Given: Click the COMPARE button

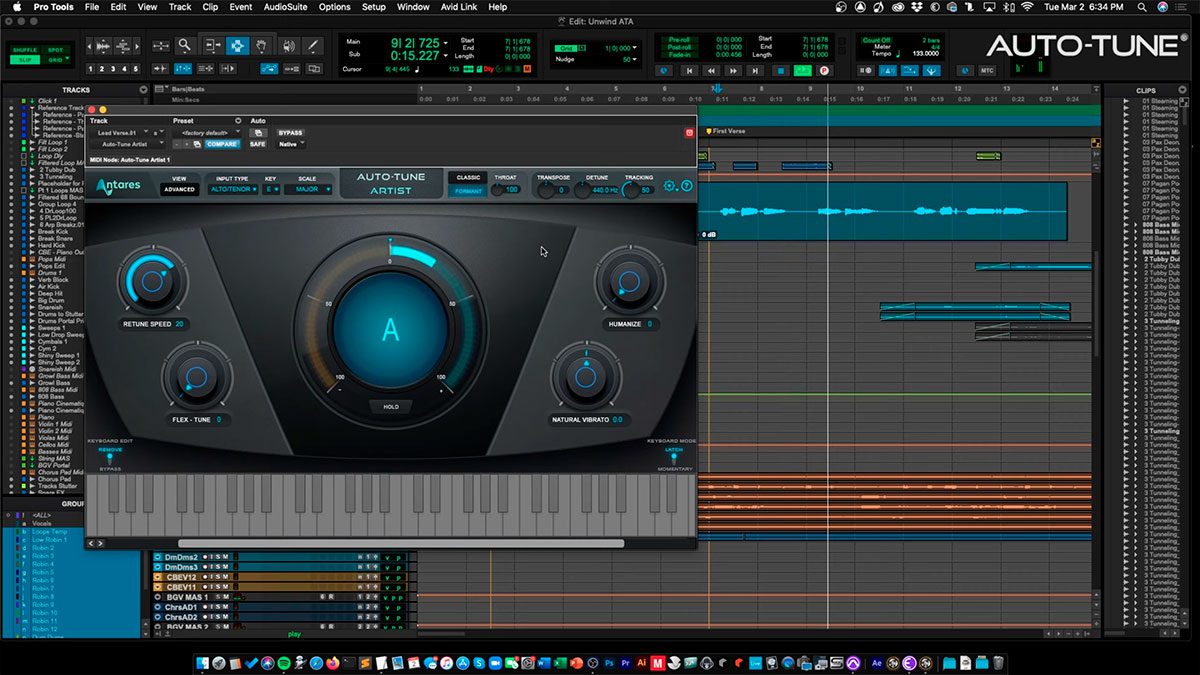Looking at the screenshot, I should [x=222, y=144].
